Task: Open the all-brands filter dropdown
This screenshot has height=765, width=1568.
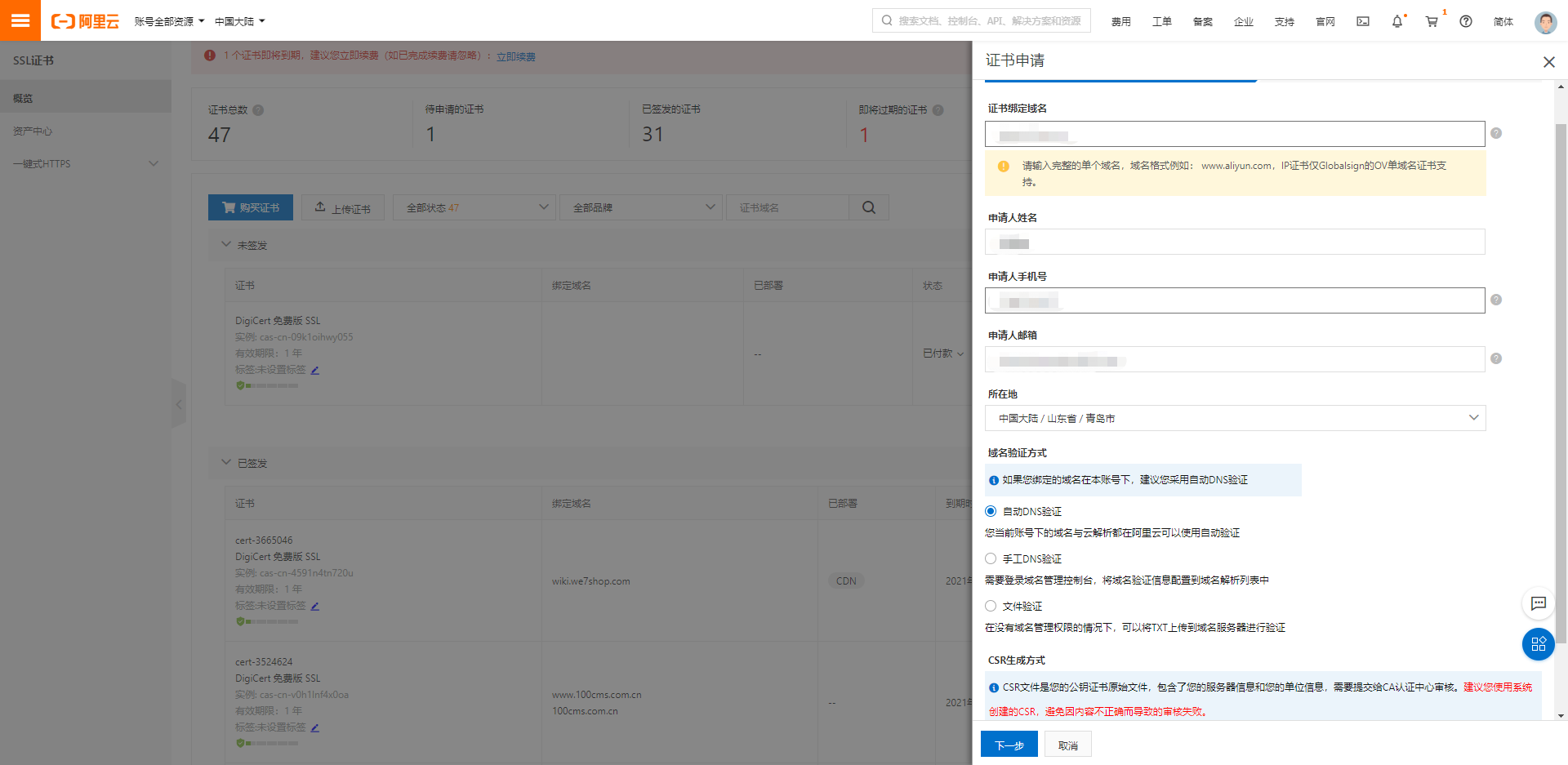Action: 642,207
